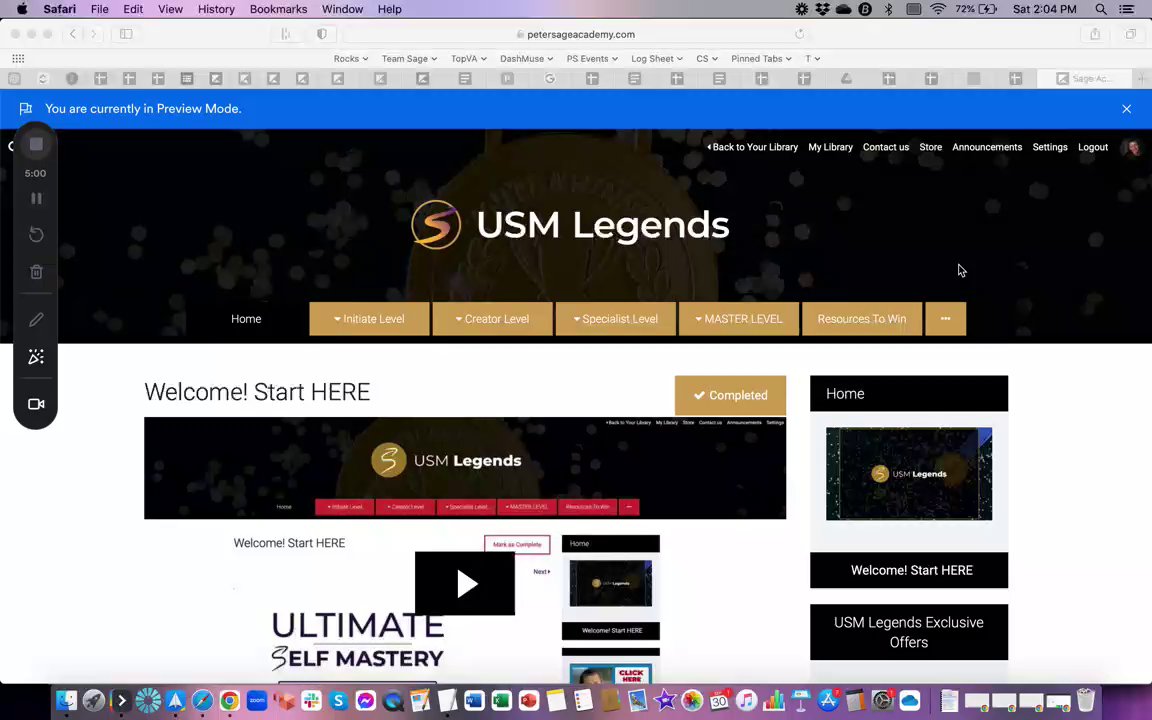Click Logout link
This screenshot has width=1152, height=720.
pos(1092,147)
